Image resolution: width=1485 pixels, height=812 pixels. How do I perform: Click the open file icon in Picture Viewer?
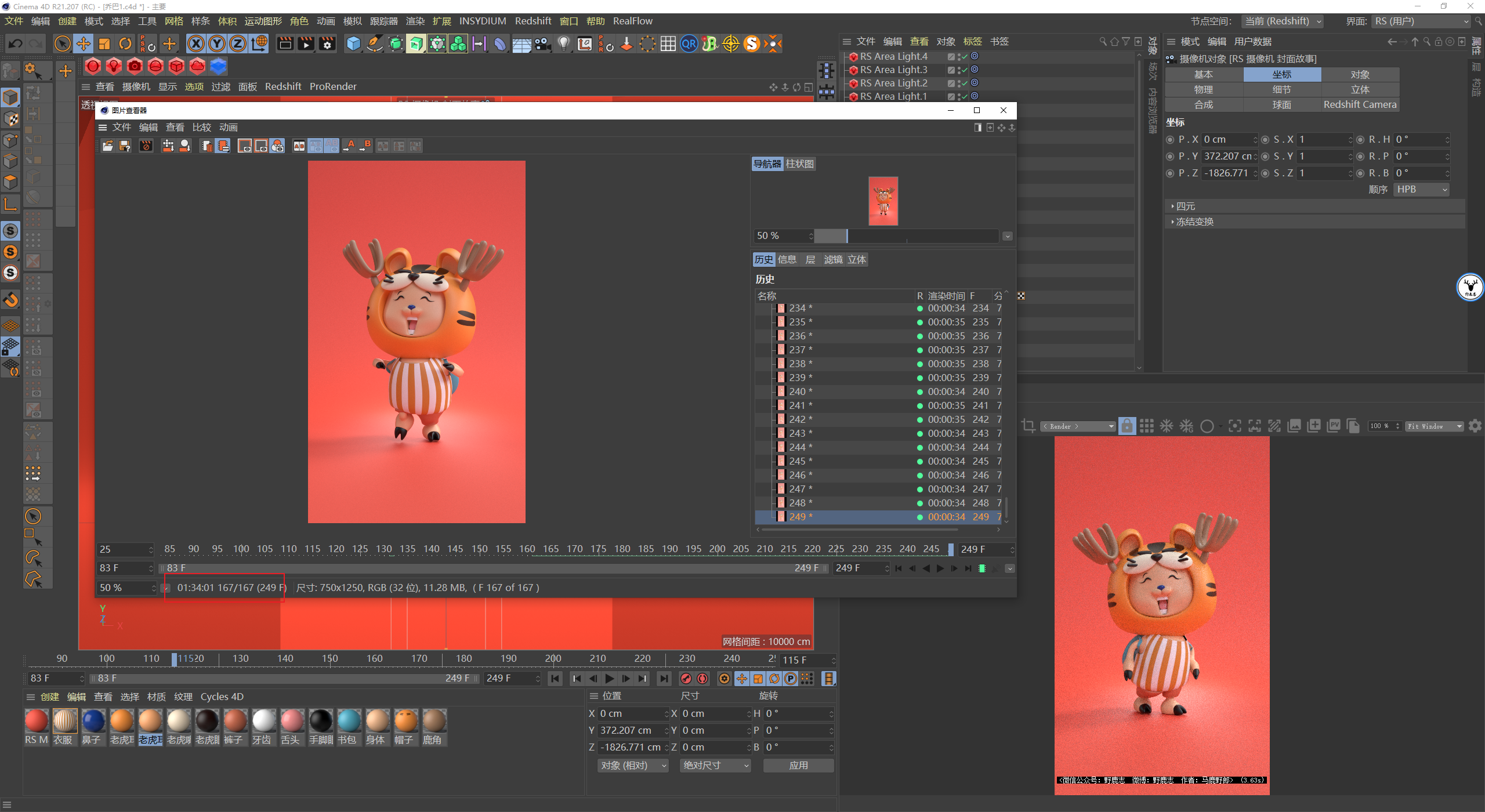click(x=108, y=146)
